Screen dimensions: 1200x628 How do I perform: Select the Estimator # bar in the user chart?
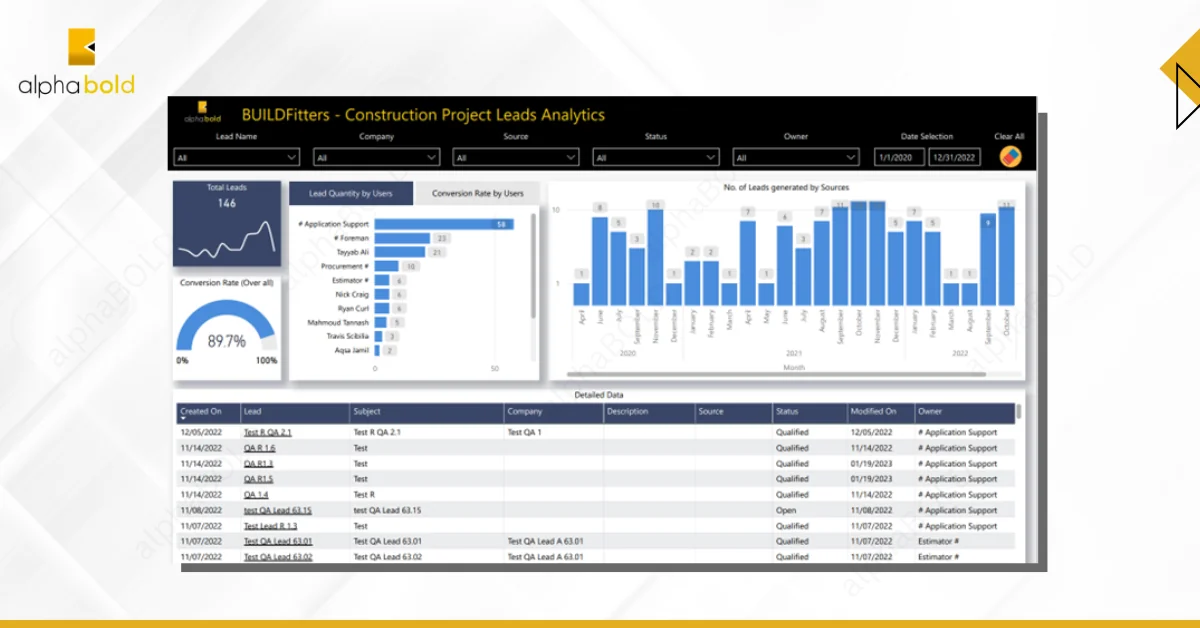[x=382, y=280]
